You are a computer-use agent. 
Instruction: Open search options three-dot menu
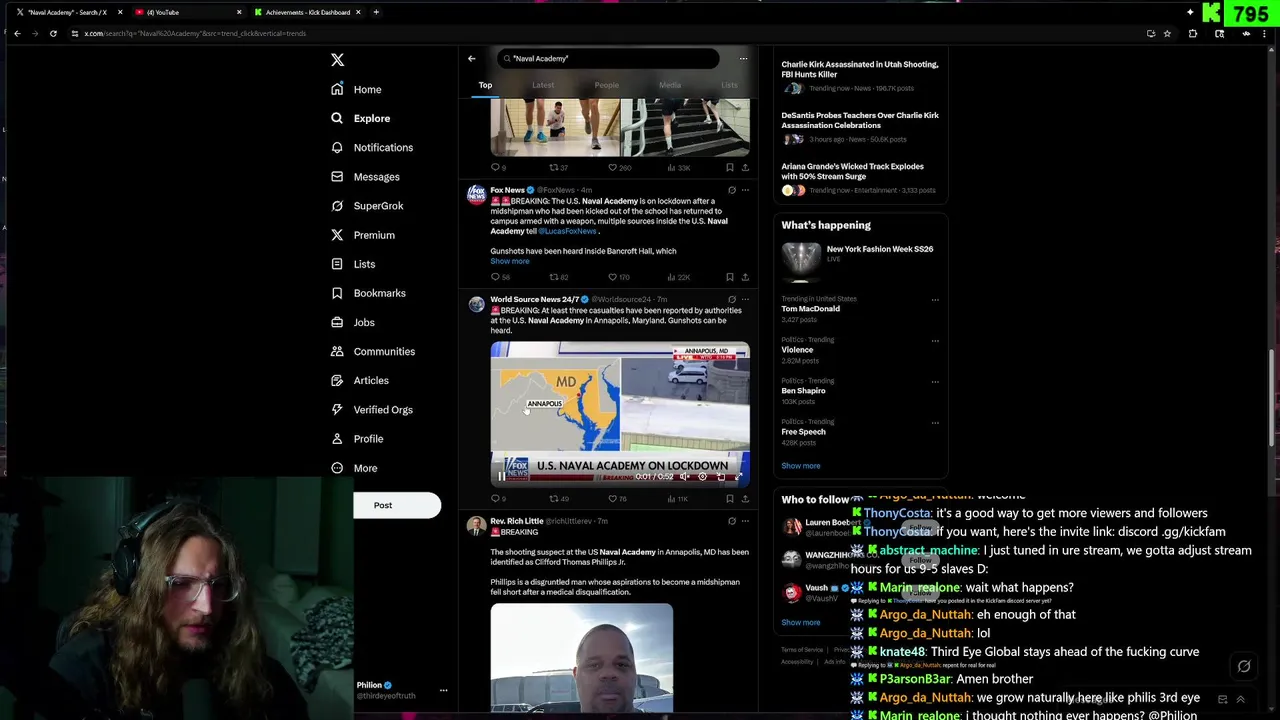point(743,58)
